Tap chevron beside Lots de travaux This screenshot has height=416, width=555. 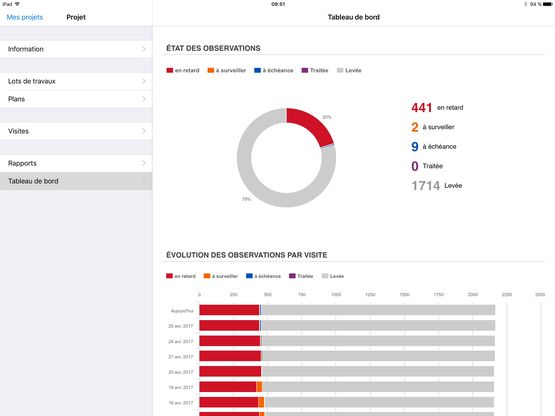tap(144, 81)
